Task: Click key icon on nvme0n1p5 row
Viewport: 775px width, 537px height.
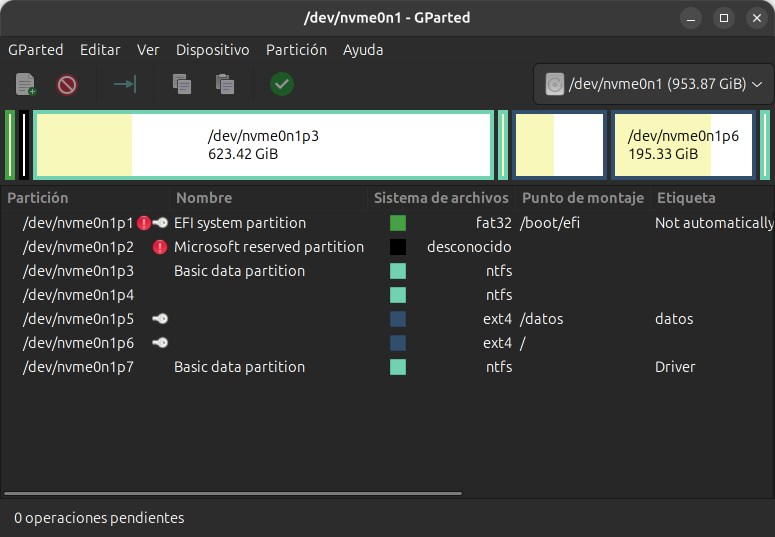Action: coord(160,319)
